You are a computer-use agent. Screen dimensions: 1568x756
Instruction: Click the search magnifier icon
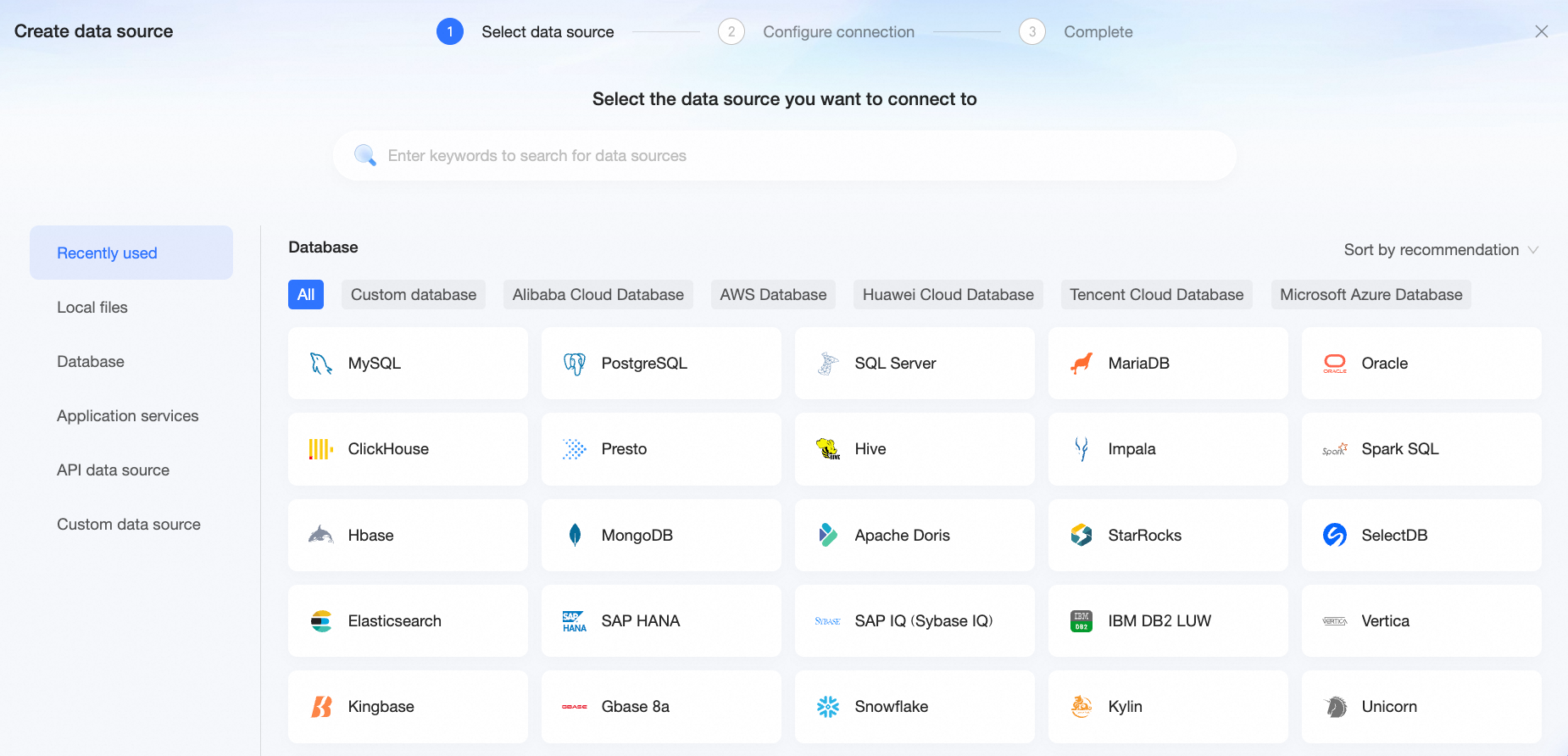pos(365,155)
